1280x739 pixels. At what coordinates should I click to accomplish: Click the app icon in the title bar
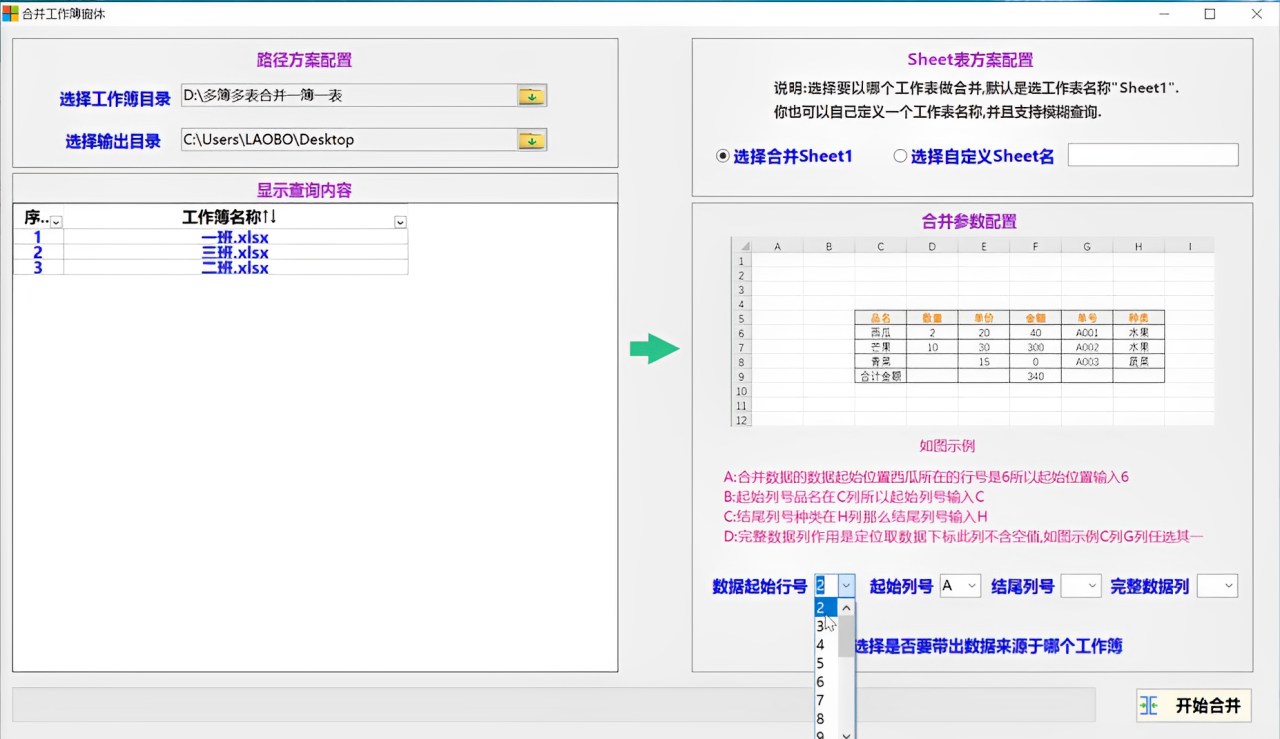tap(10, 14)
